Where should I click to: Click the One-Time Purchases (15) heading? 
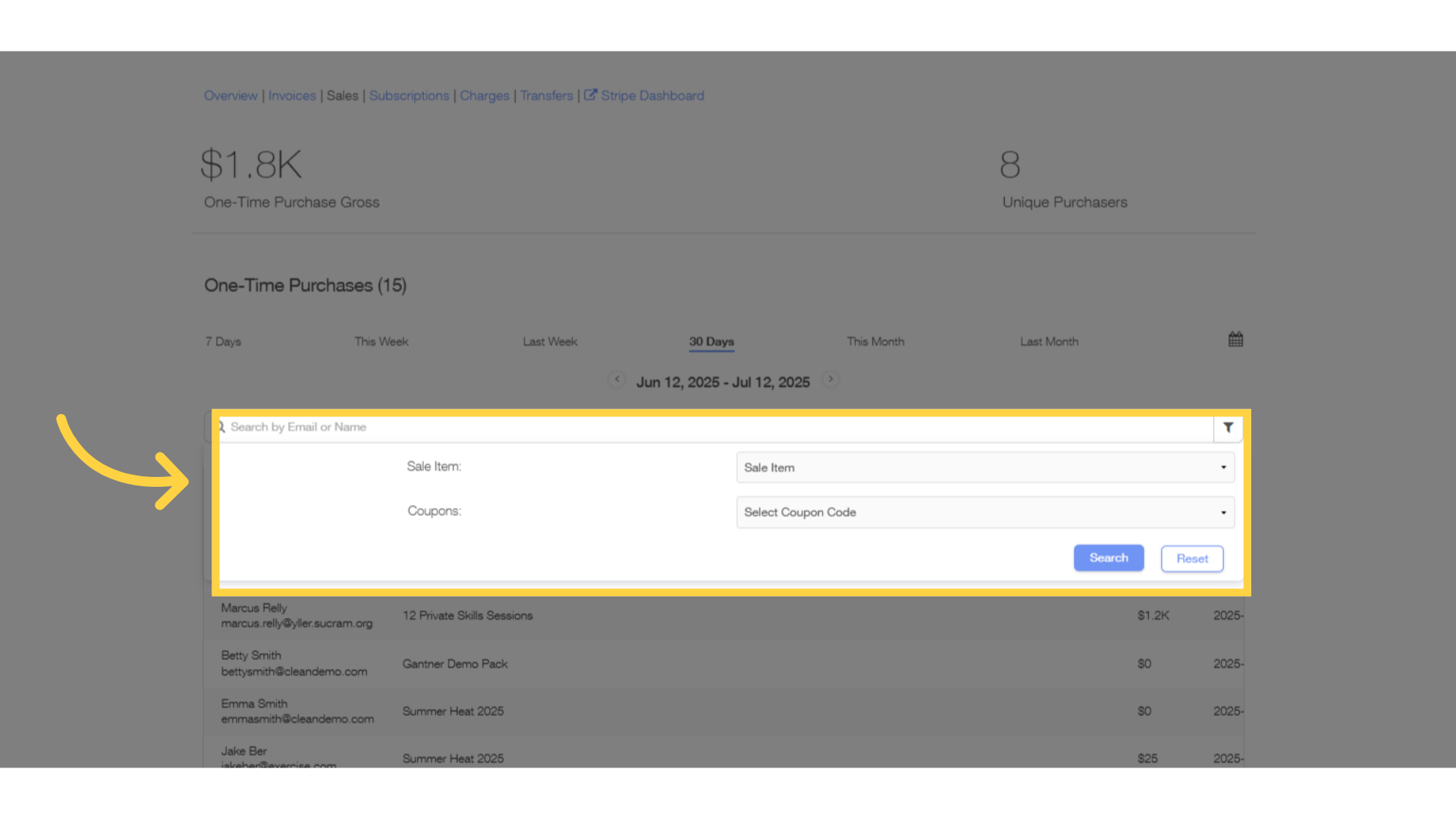pos(305,286)
